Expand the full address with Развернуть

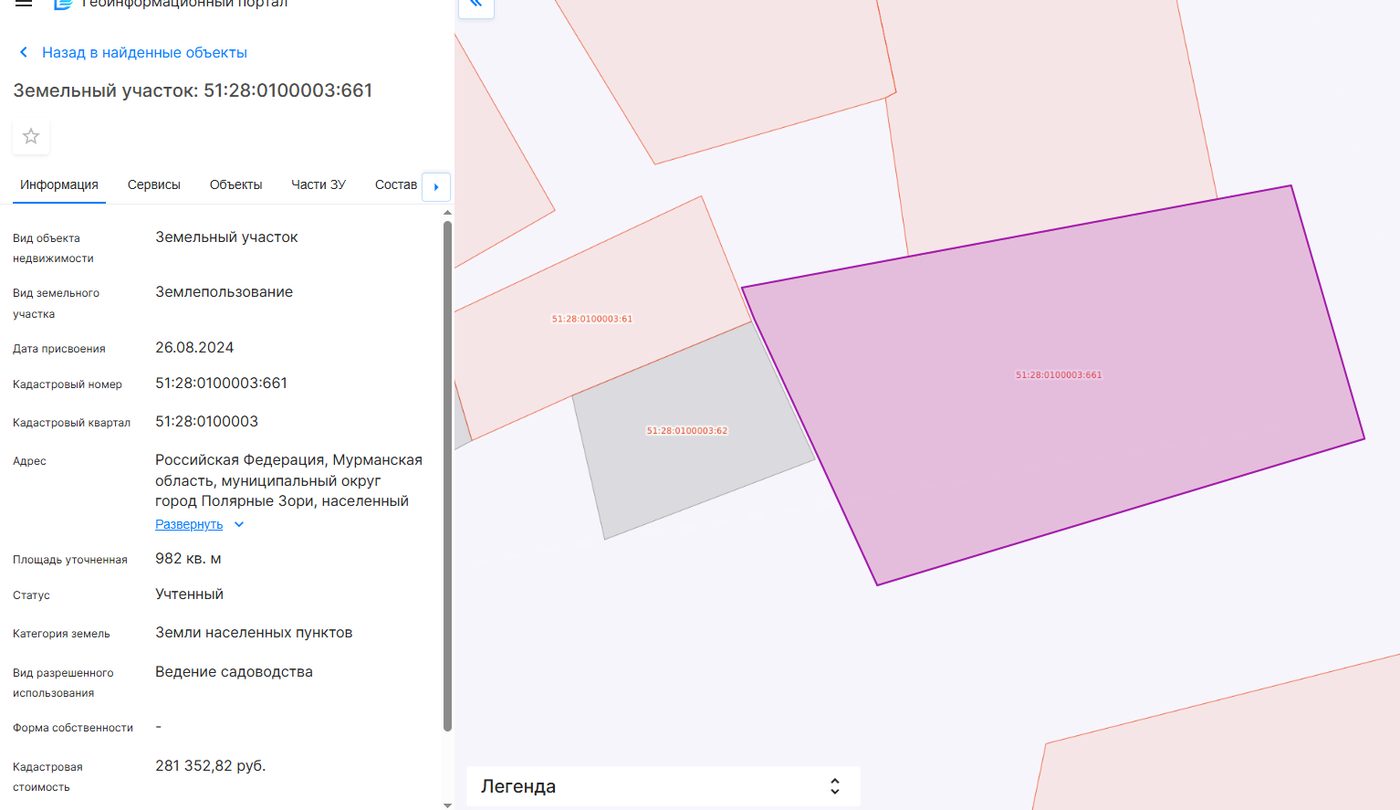click(189, 524)
